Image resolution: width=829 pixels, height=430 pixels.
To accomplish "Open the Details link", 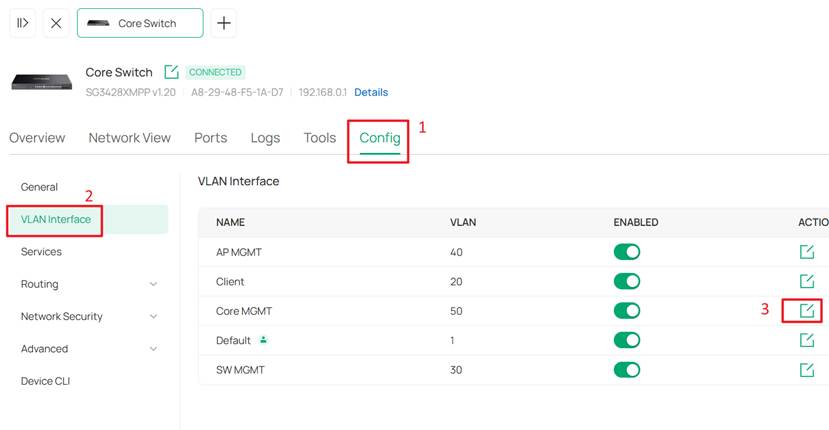I will (x=371, y=92).
